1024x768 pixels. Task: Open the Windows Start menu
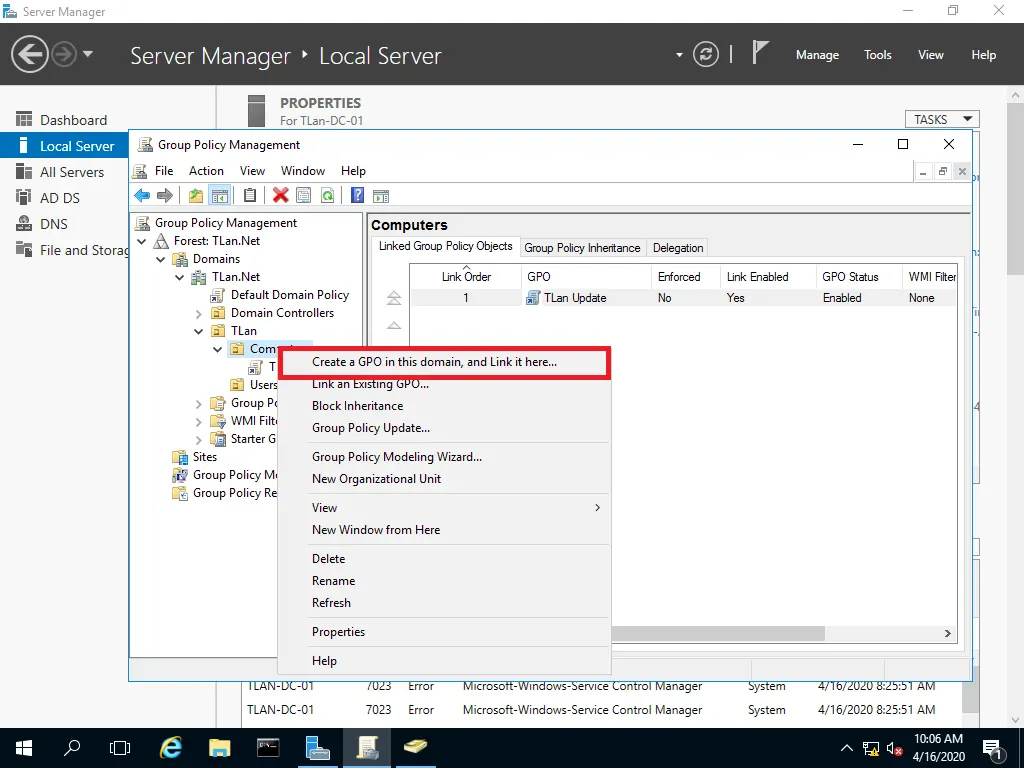click(x=24, y=748)
